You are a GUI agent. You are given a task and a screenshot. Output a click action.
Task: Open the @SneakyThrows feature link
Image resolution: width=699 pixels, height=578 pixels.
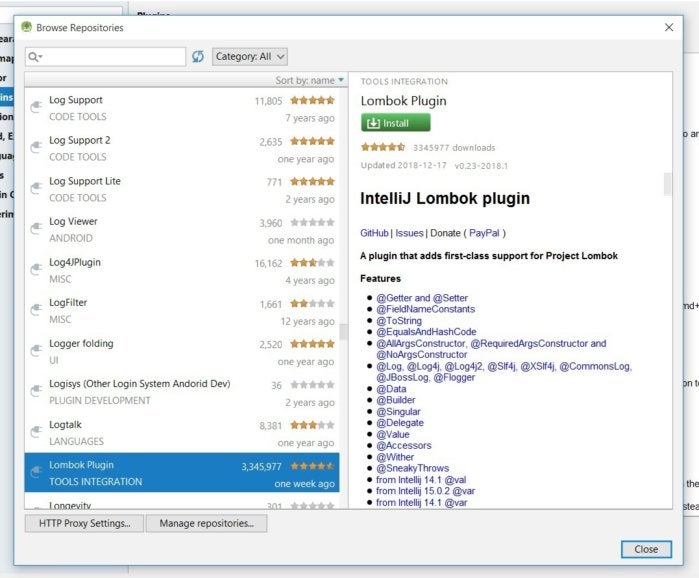(412, 468)
